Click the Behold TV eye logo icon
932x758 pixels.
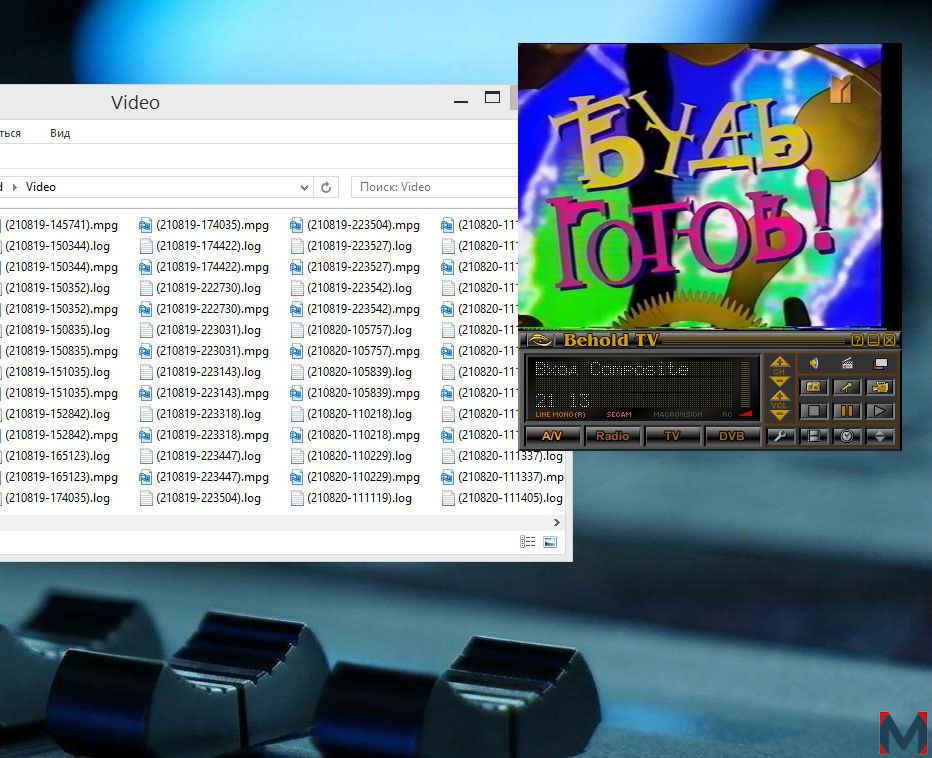[540, 340]
